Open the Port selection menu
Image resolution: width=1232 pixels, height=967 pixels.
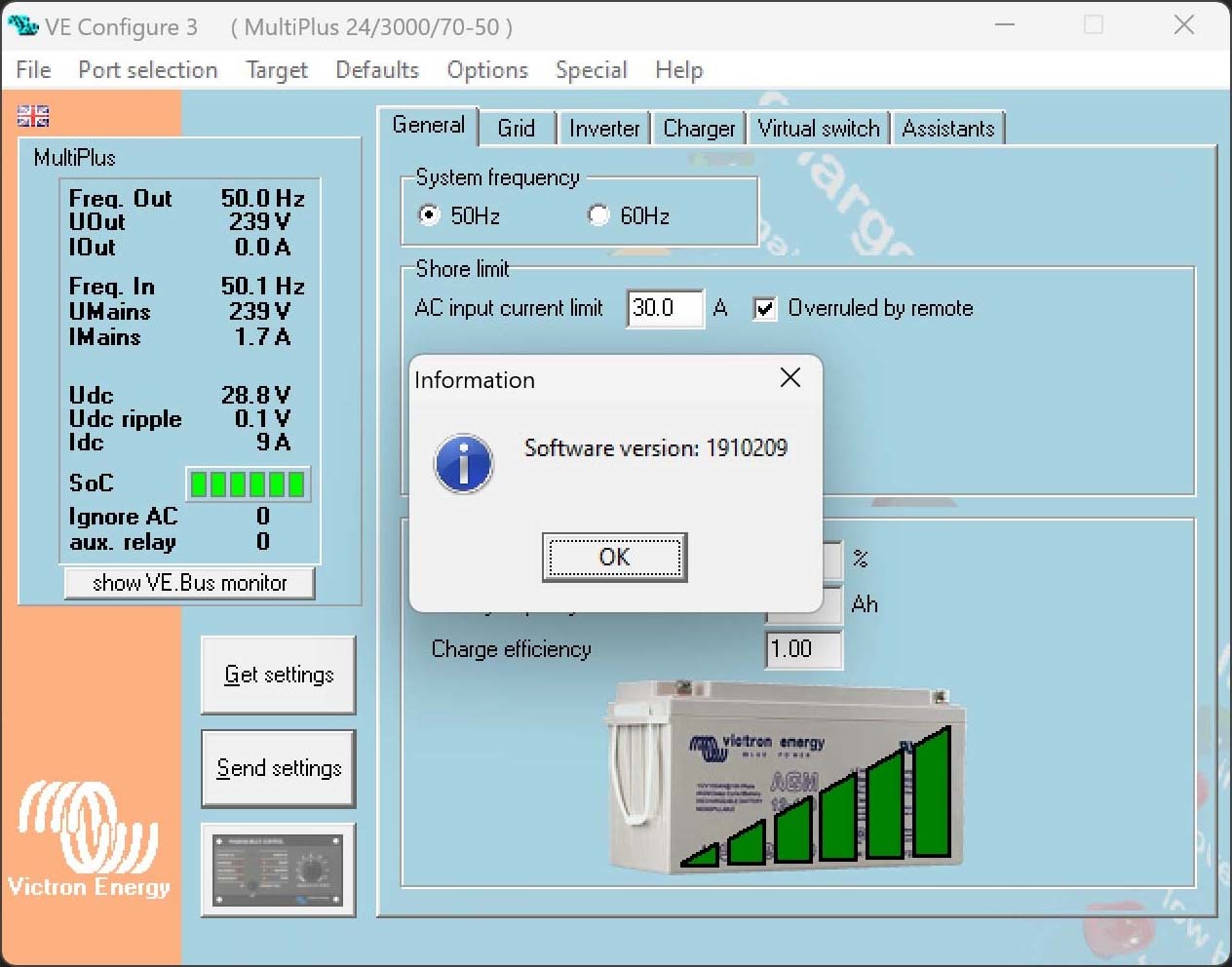(147, 70)
